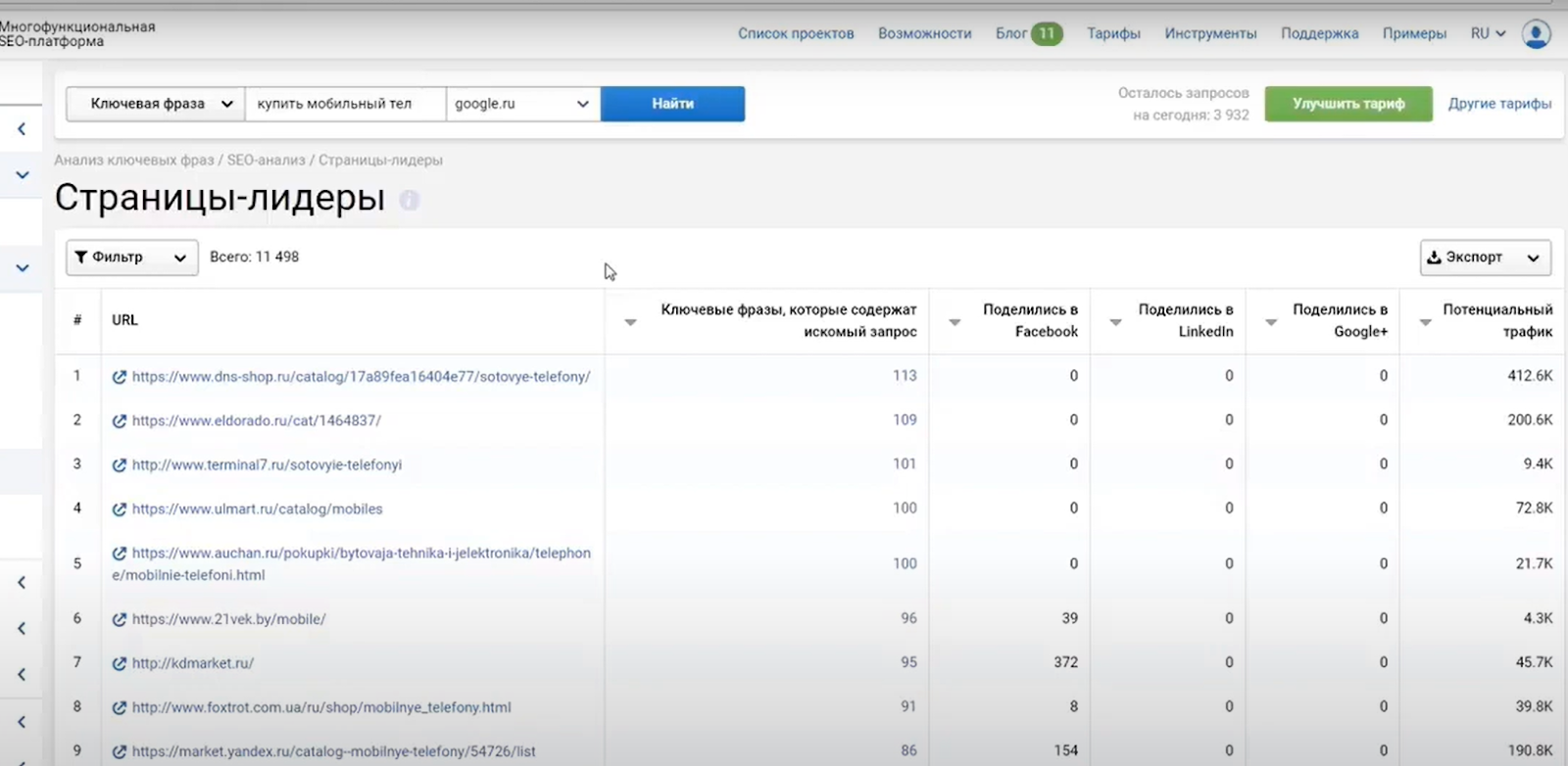
Task: Open the 21vek.by mobile URL
Action: [x=228, y=620]
